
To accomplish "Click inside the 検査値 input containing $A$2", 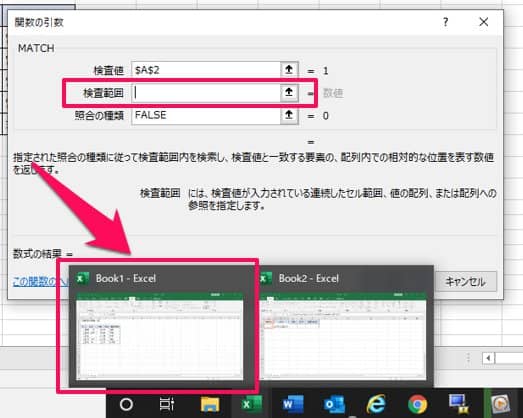I will [x=206, y=70].
